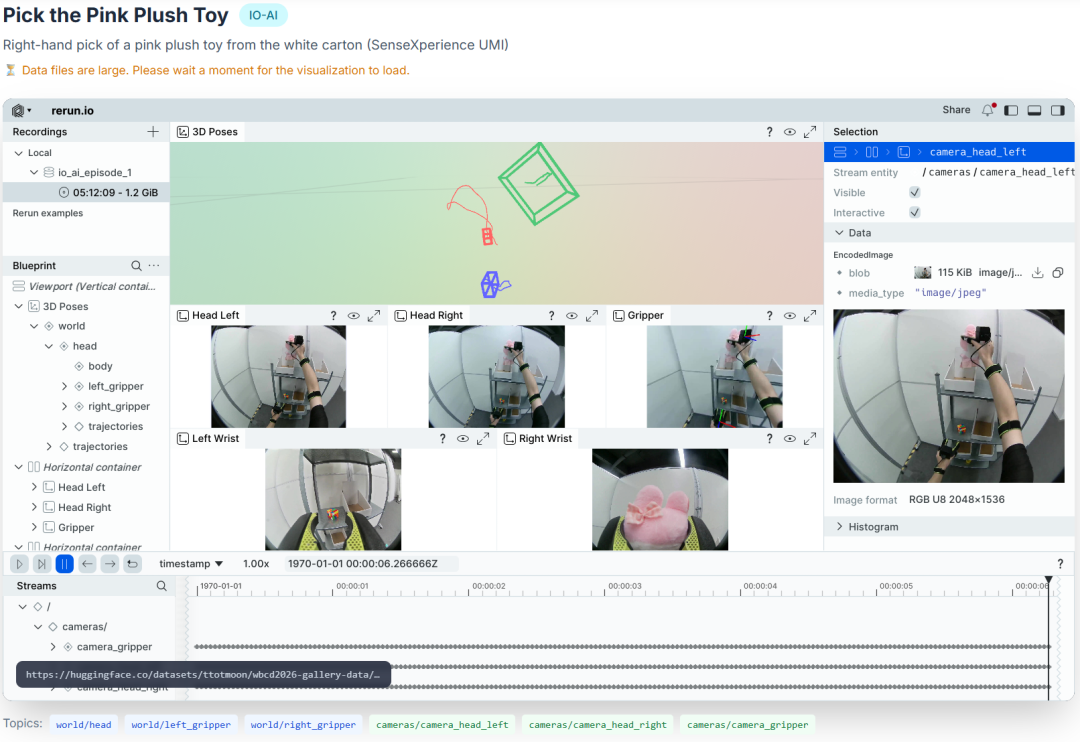Search the Blueprint tree

point(136,266)
